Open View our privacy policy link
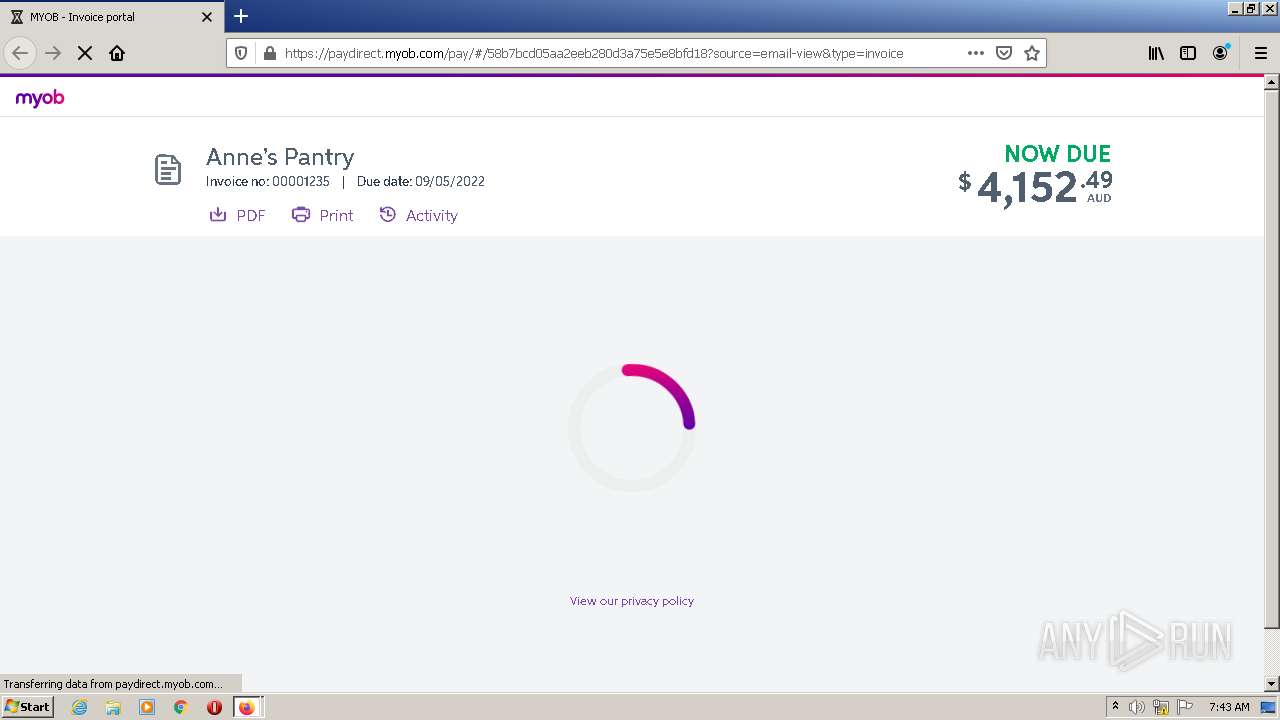This screenshot has height=720, width=1280. tap(632, 601)
